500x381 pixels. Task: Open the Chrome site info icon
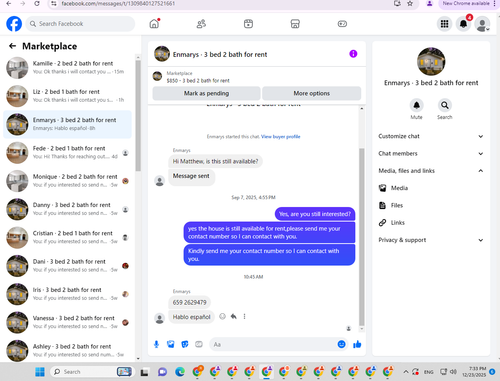tap(54, 4)
